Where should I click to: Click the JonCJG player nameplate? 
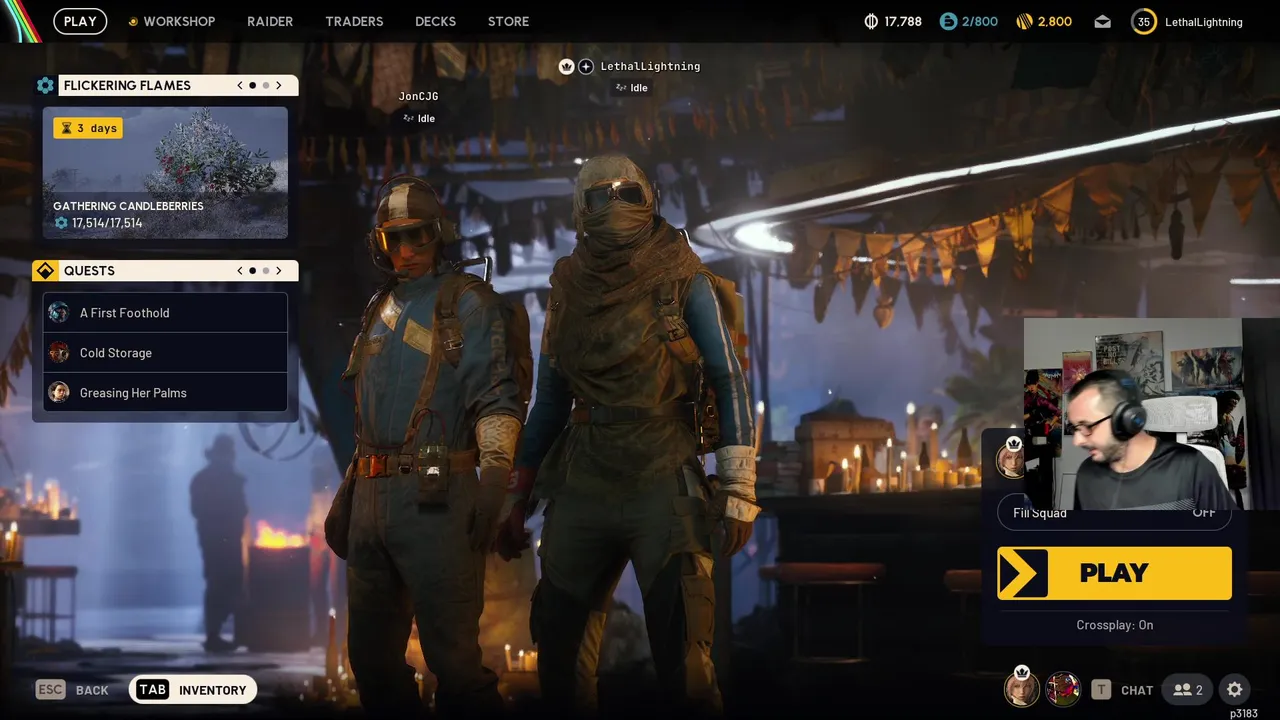418,96
